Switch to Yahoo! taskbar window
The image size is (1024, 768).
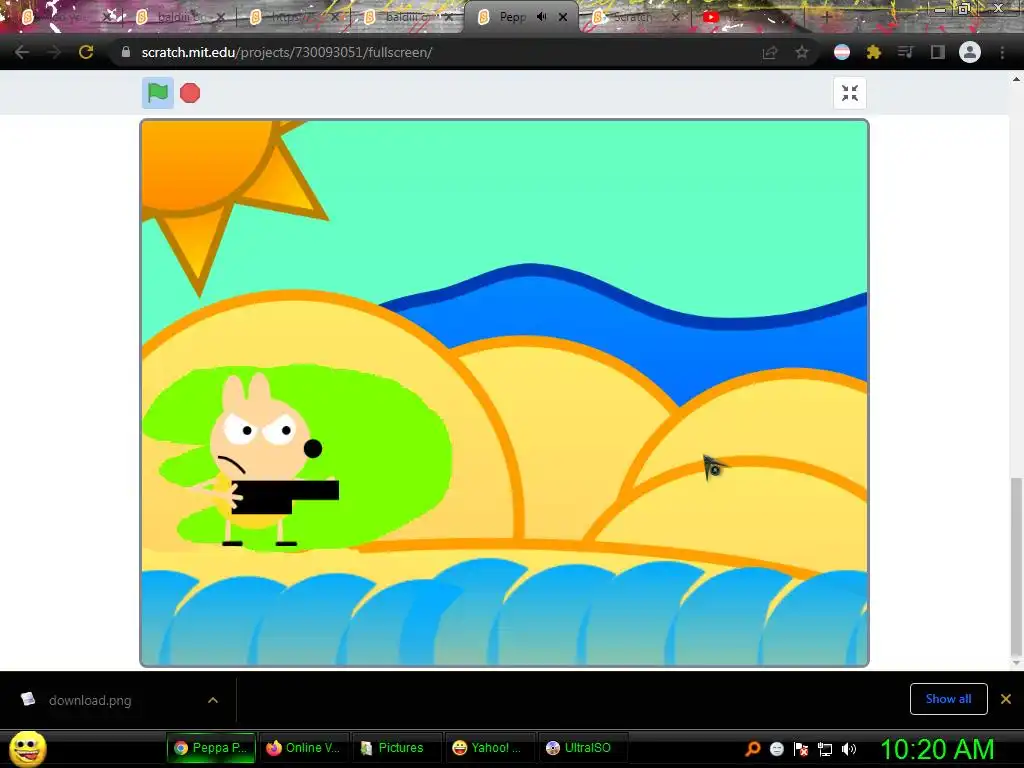tap(491, 748)
